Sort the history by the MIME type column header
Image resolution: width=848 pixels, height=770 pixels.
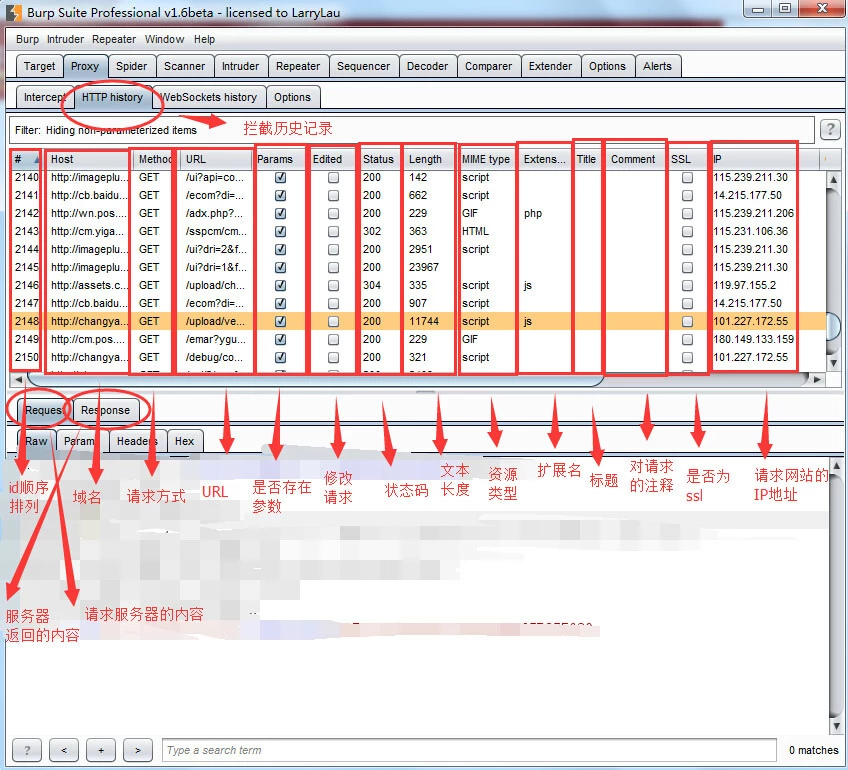pos(486,160)
